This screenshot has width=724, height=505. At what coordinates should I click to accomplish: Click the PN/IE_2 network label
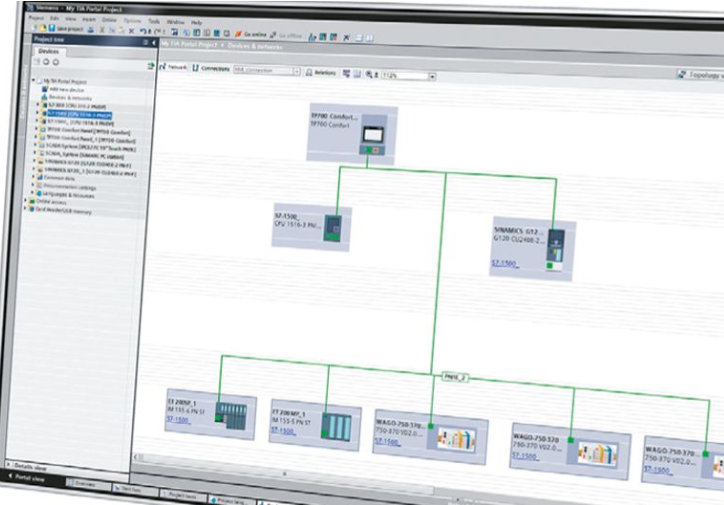(455, 378)
